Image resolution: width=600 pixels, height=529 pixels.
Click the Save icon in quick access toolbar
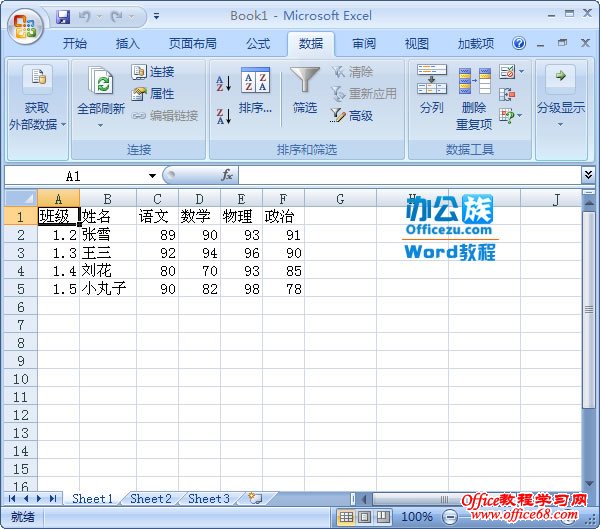(x=64, y=17)
